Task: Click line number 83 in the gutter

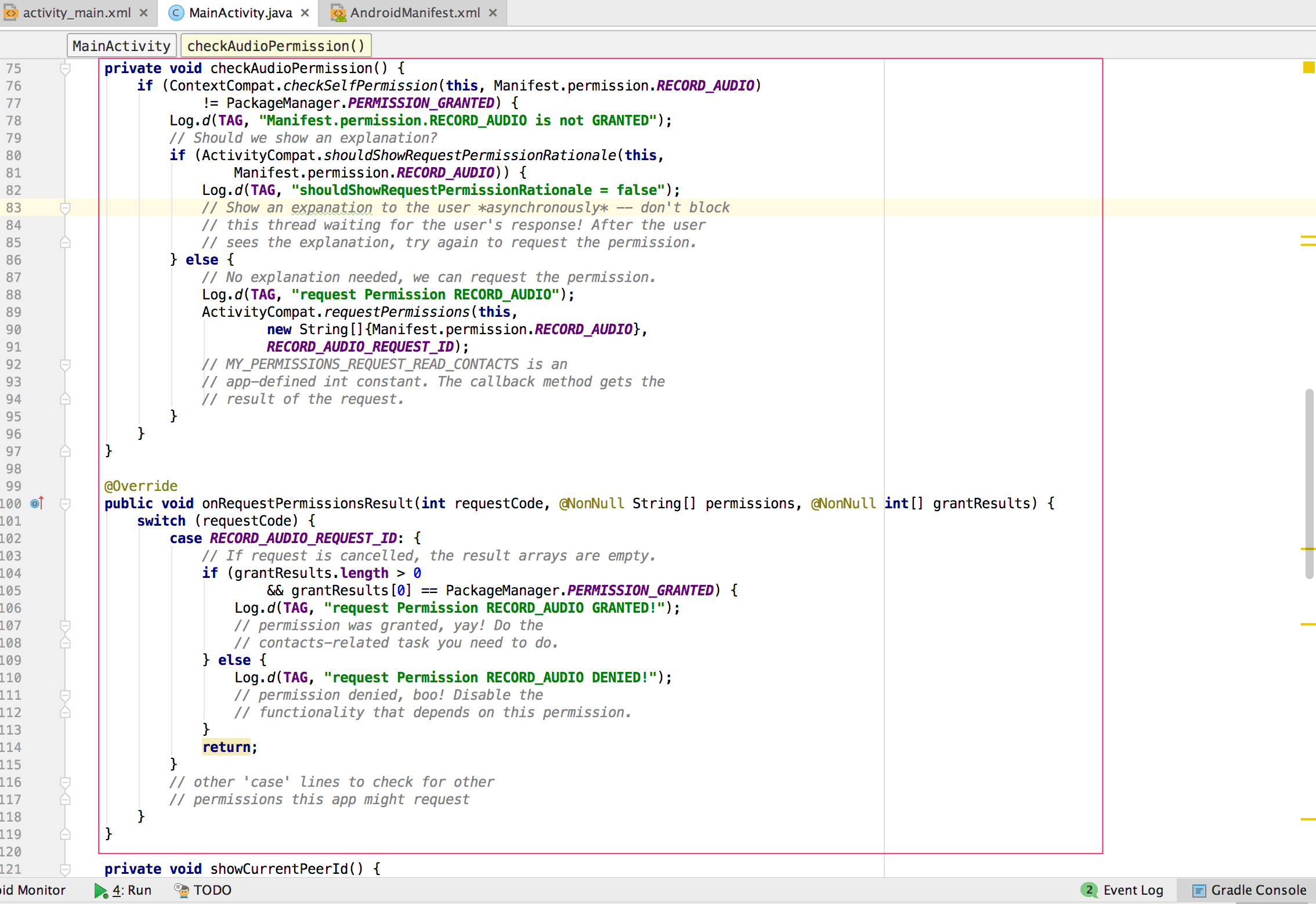Action: pos(15,207)
